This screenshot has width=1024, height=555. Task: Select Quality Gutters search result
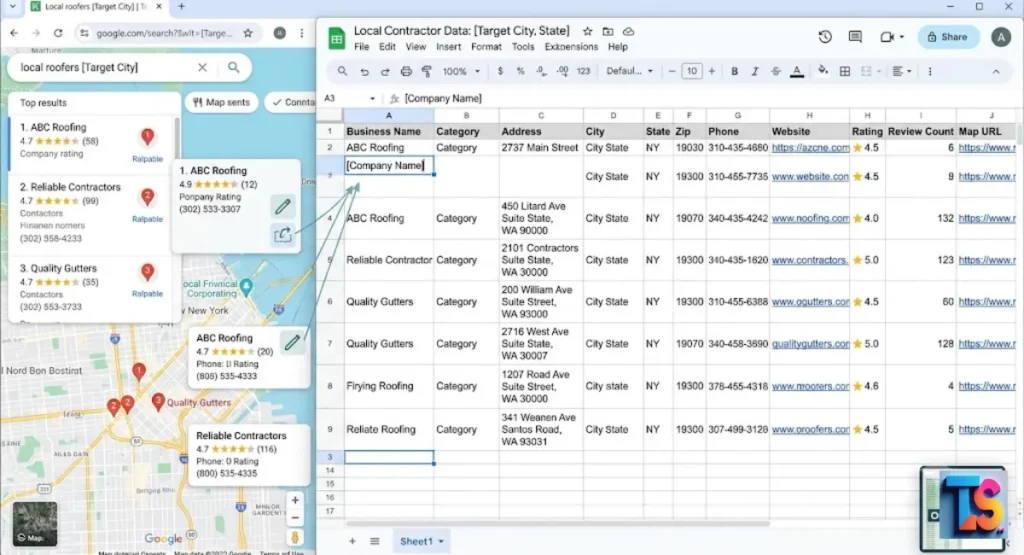tap(91, 287)
